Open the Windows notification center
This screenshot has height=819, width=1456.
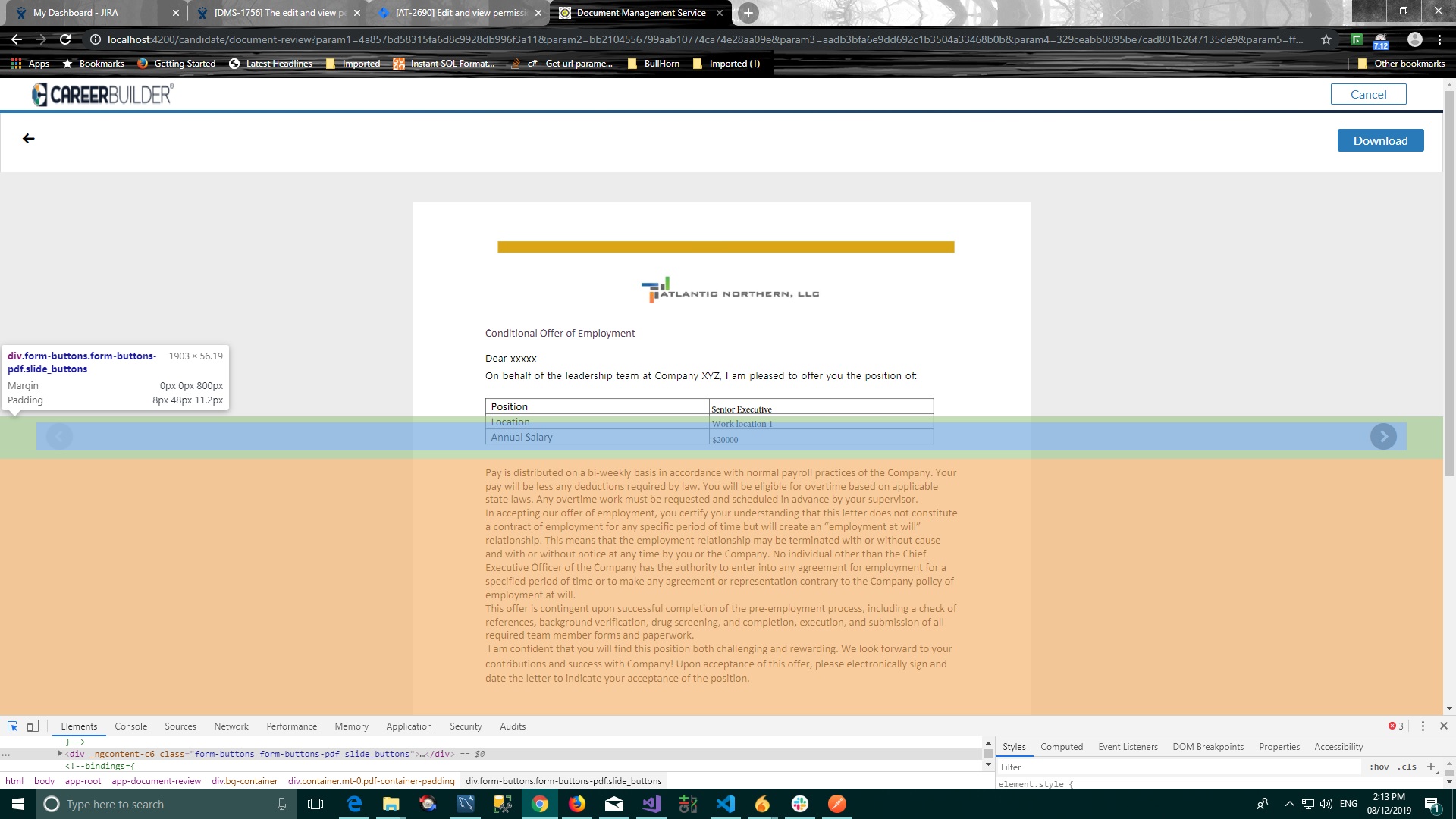pos(1432,804)
